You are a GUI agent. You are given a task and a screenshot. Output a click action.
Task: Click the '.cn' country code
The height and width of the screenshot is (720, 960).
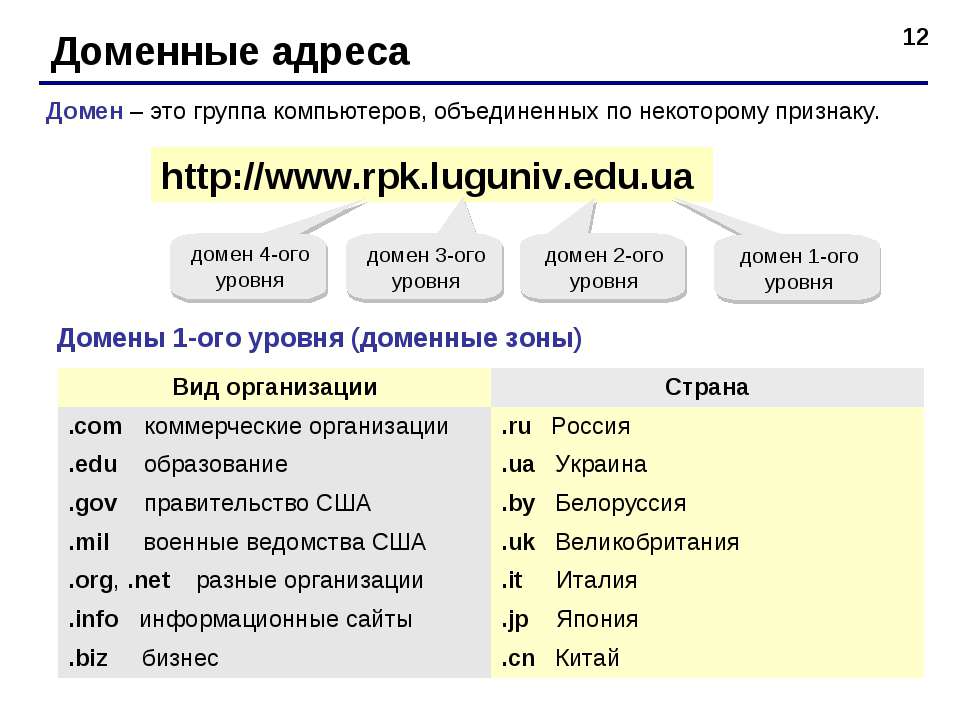tap(518, 658)
